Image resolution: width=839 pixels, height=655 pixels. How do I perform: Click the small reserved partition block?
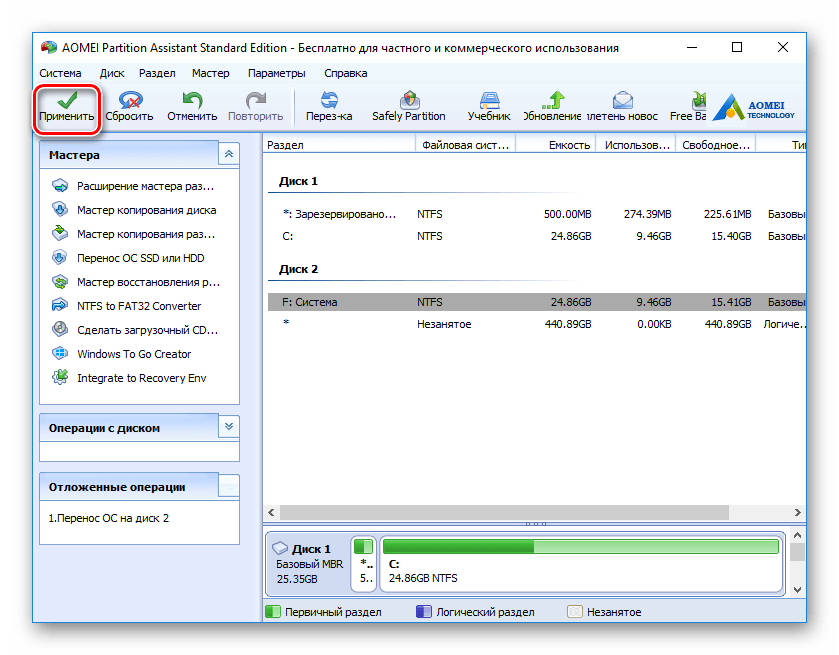tap(364, 564)
